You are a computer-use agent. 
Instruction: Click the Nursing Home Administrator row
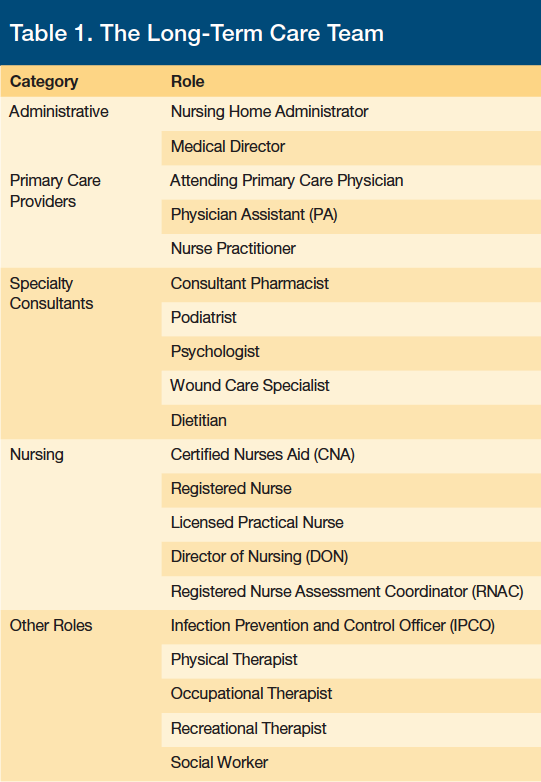coord(351,114)
